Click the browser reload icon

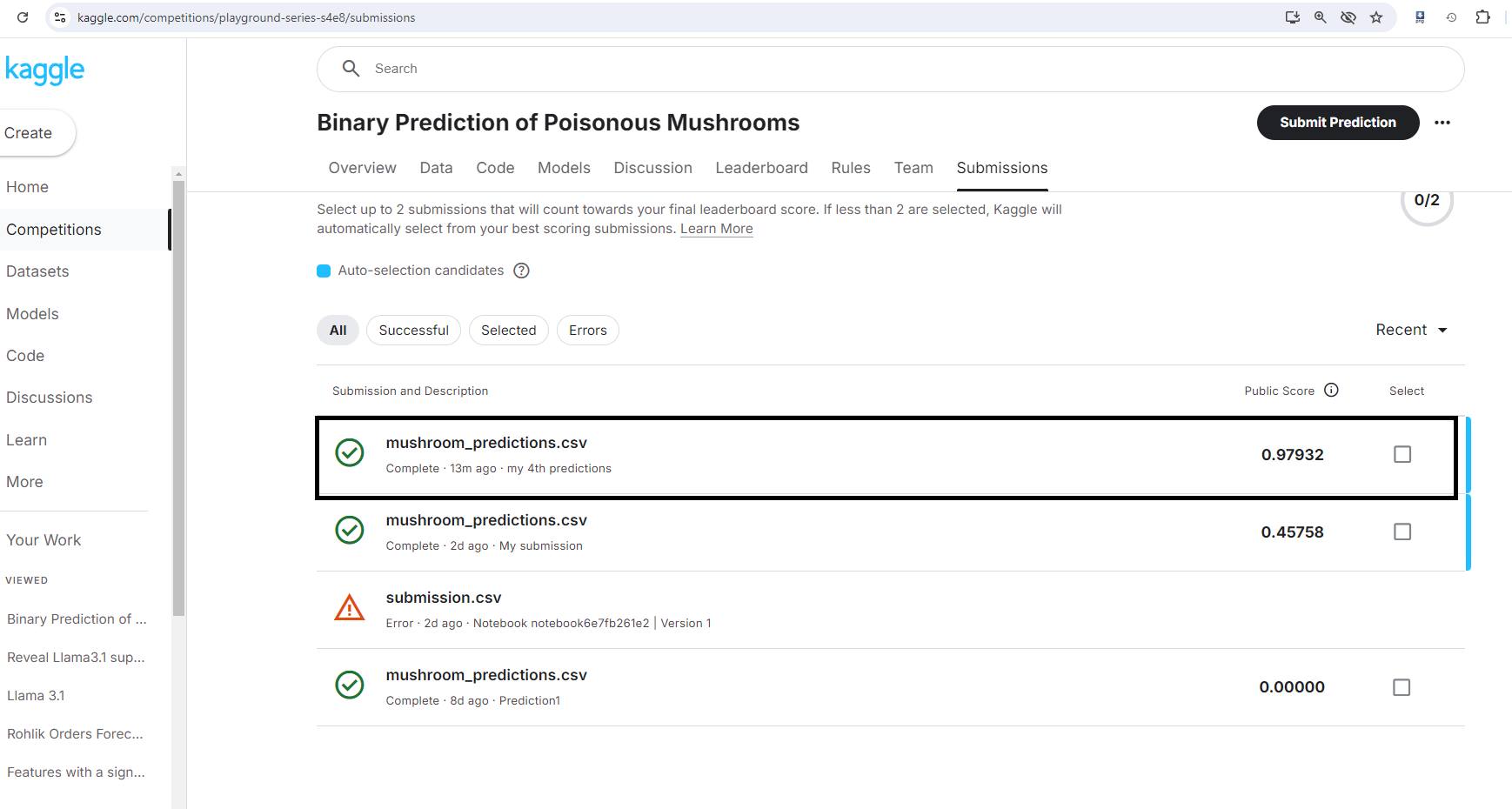tap(23, 17)
